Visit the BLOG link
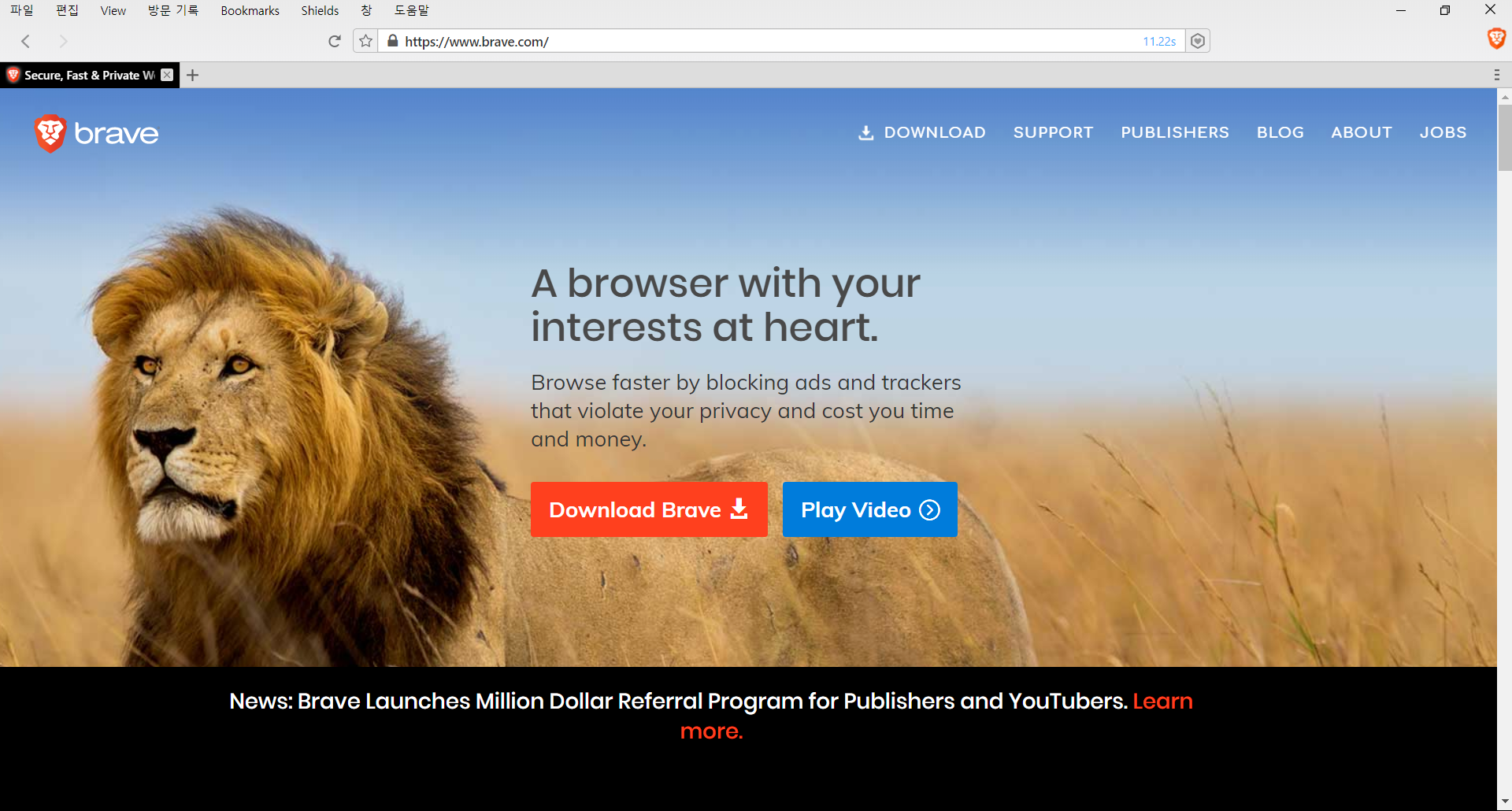This screenshot has width=1512, height=811. [1280, 132]
